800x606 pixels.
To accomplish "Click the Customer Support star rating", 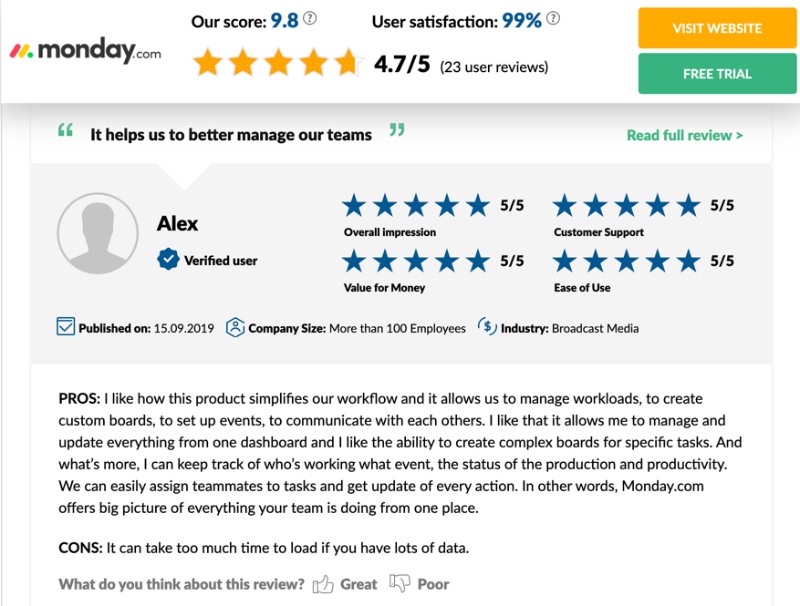I will (627, 206).
